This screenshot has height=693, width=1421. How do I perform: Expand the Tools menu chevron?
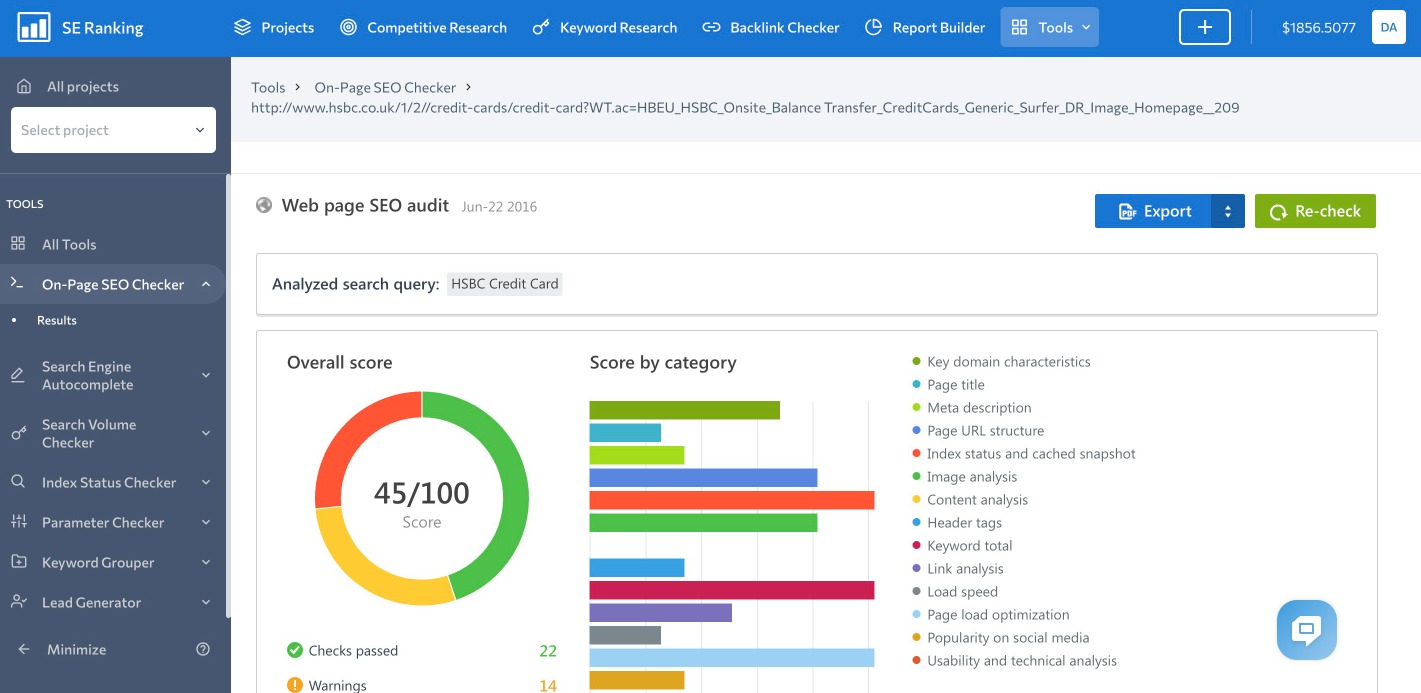click(1086, 27)
